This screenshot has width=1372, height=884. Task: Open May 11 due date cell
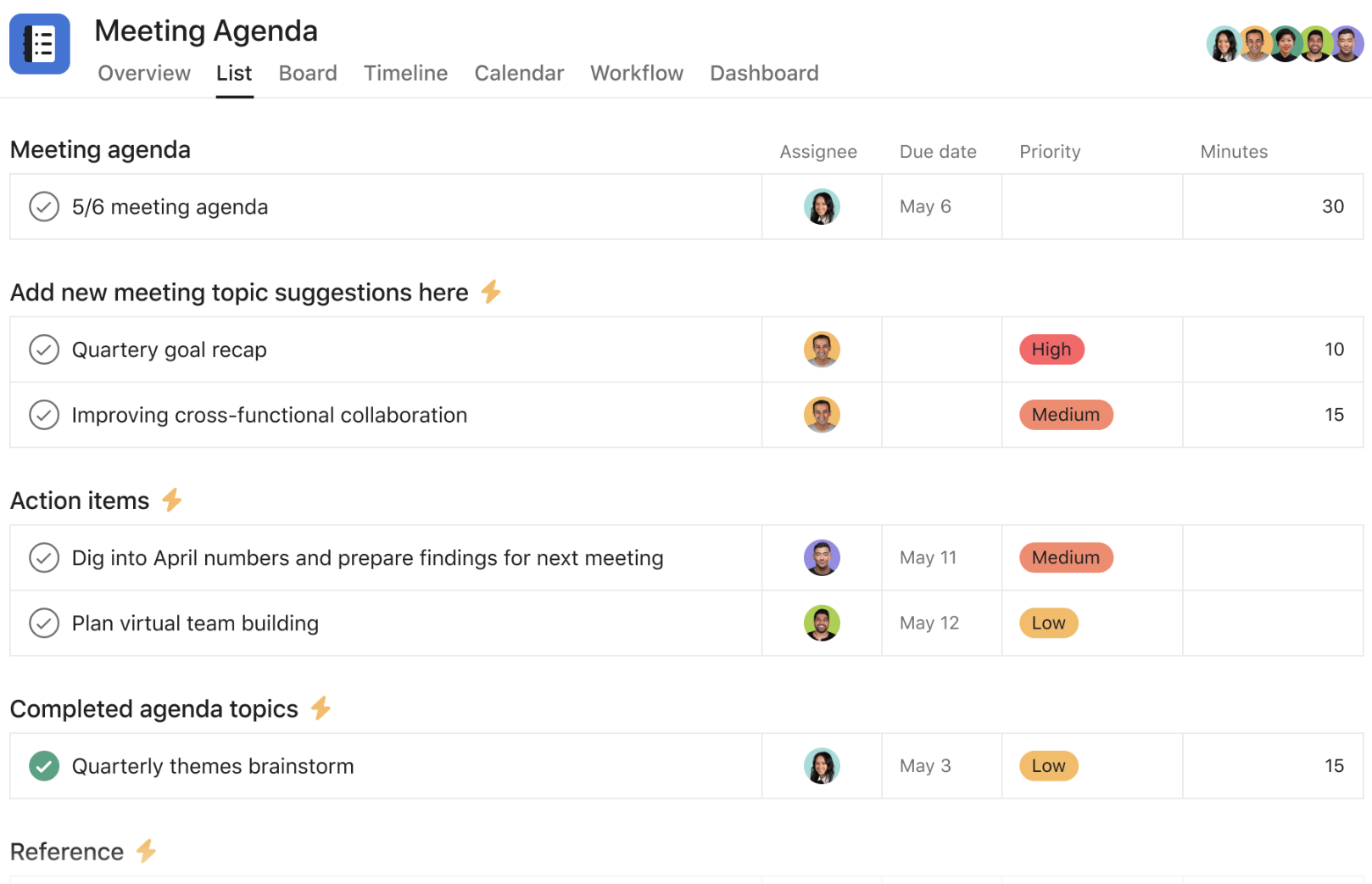[x=941, y=557]
